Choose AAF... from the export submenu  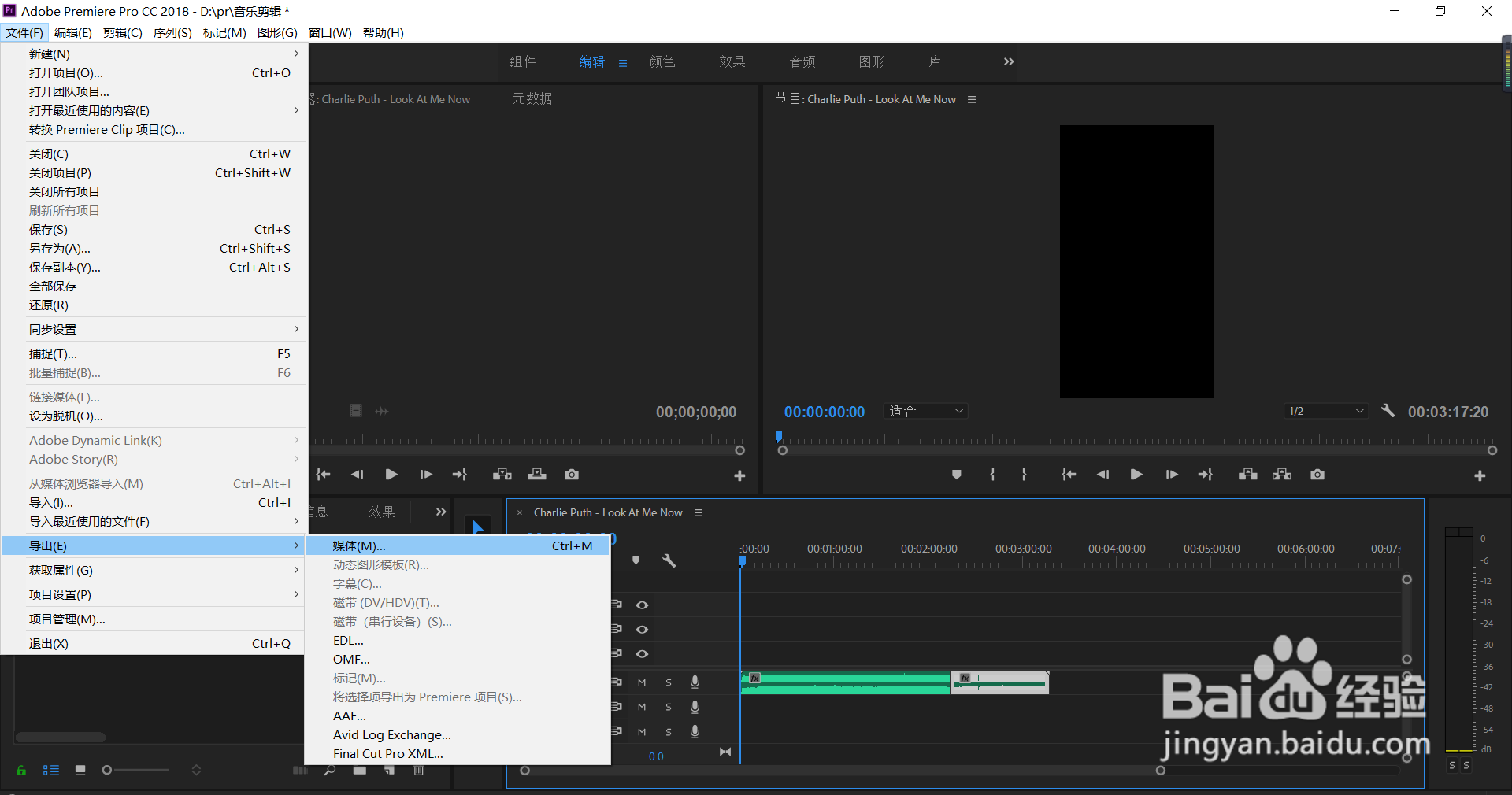tap(458, 715)
